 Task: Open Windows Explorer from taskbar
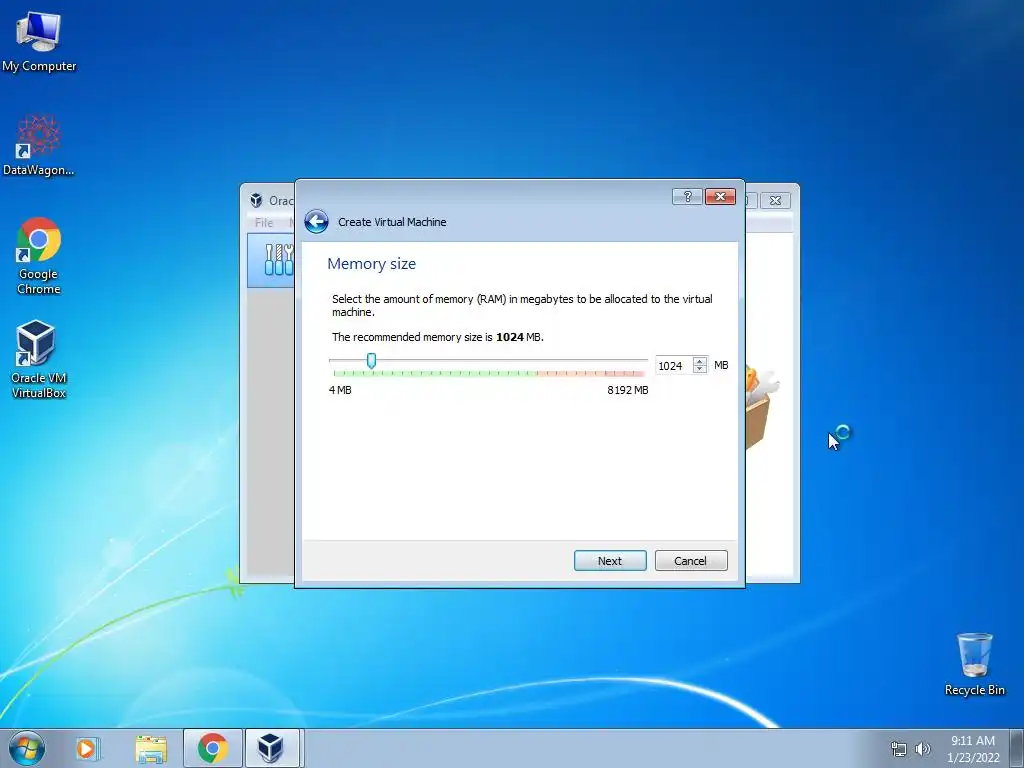coord(151,748)
